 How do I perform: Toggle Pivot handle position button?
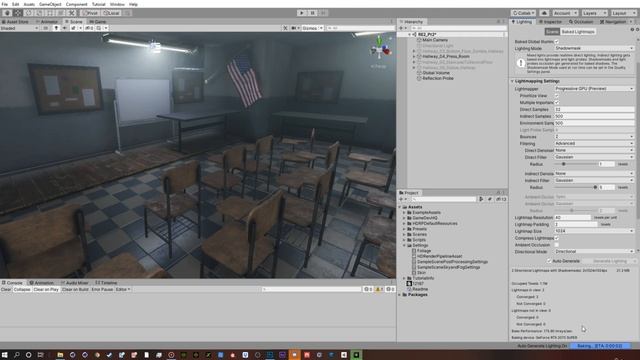coord(90,13)
